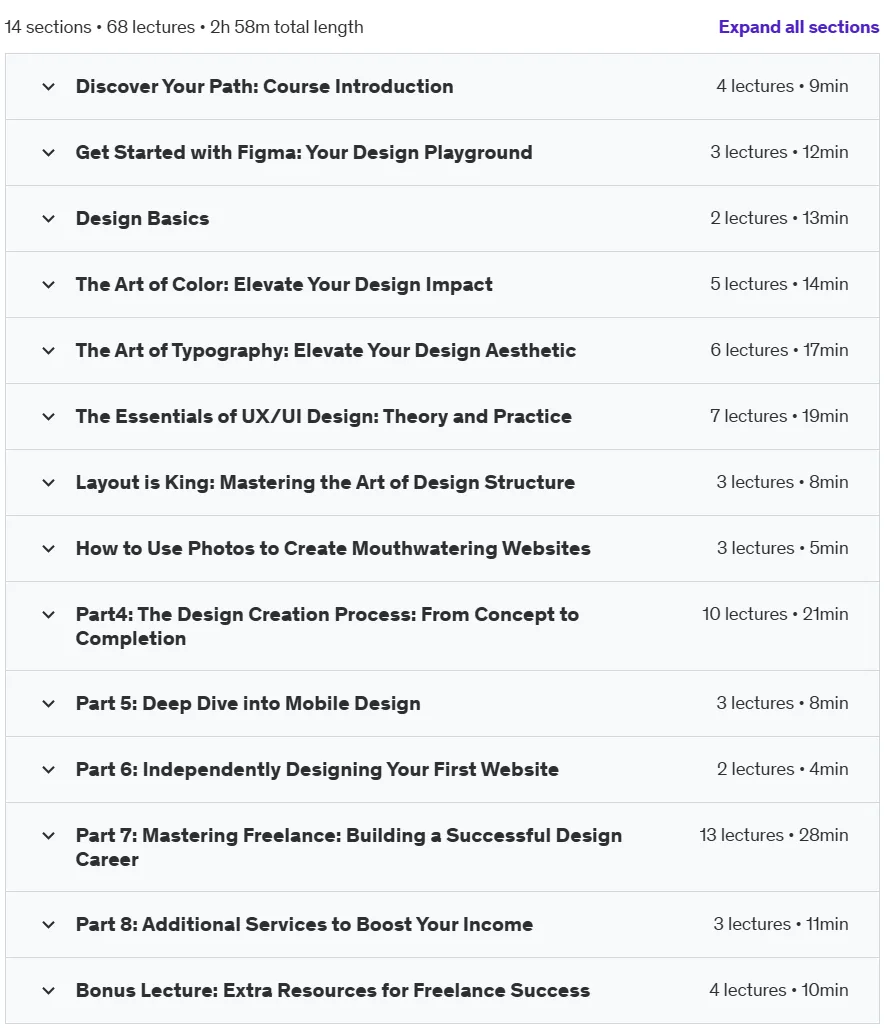Open chevron next to Design Basics

tap(49, 219)
